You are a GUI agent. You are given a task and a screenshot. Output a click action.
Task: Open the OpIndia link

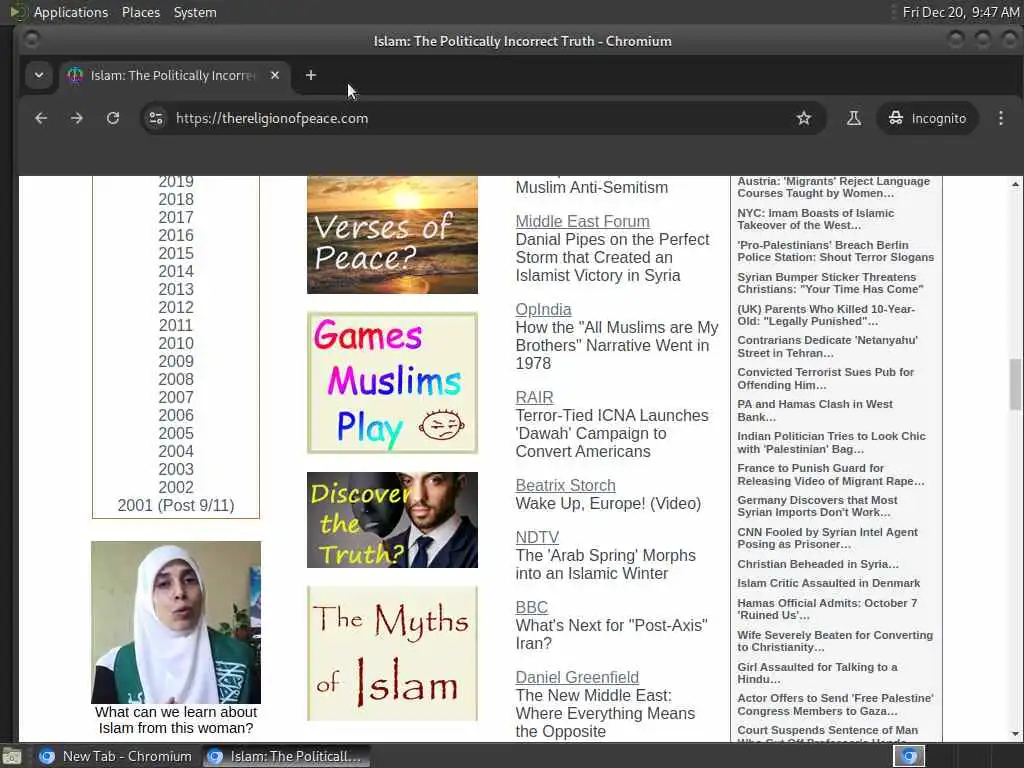[543, 310]
